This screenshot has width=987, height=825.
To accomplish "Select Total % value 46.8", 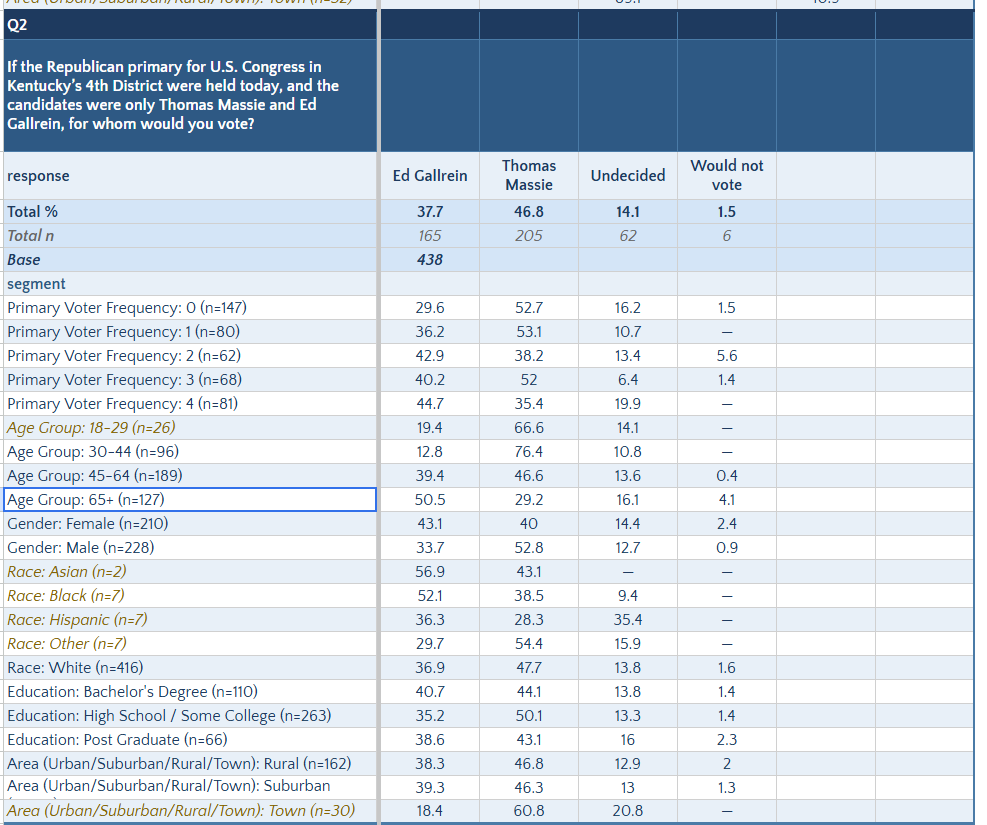I will (529, 212).
